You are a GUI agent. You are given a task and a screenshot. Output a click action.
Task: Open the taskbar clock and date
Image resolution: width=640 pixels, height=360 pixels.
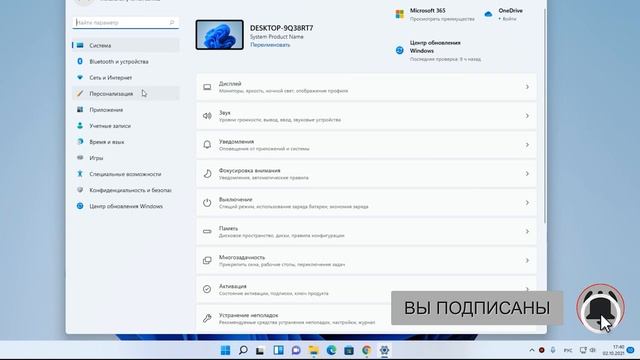tap(613, 350)
